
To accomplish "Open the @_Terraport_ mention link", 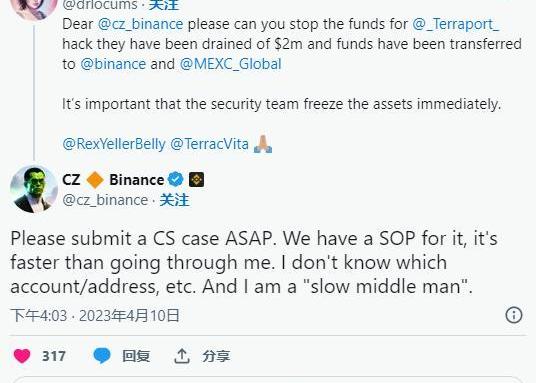I will pos(456,25).
